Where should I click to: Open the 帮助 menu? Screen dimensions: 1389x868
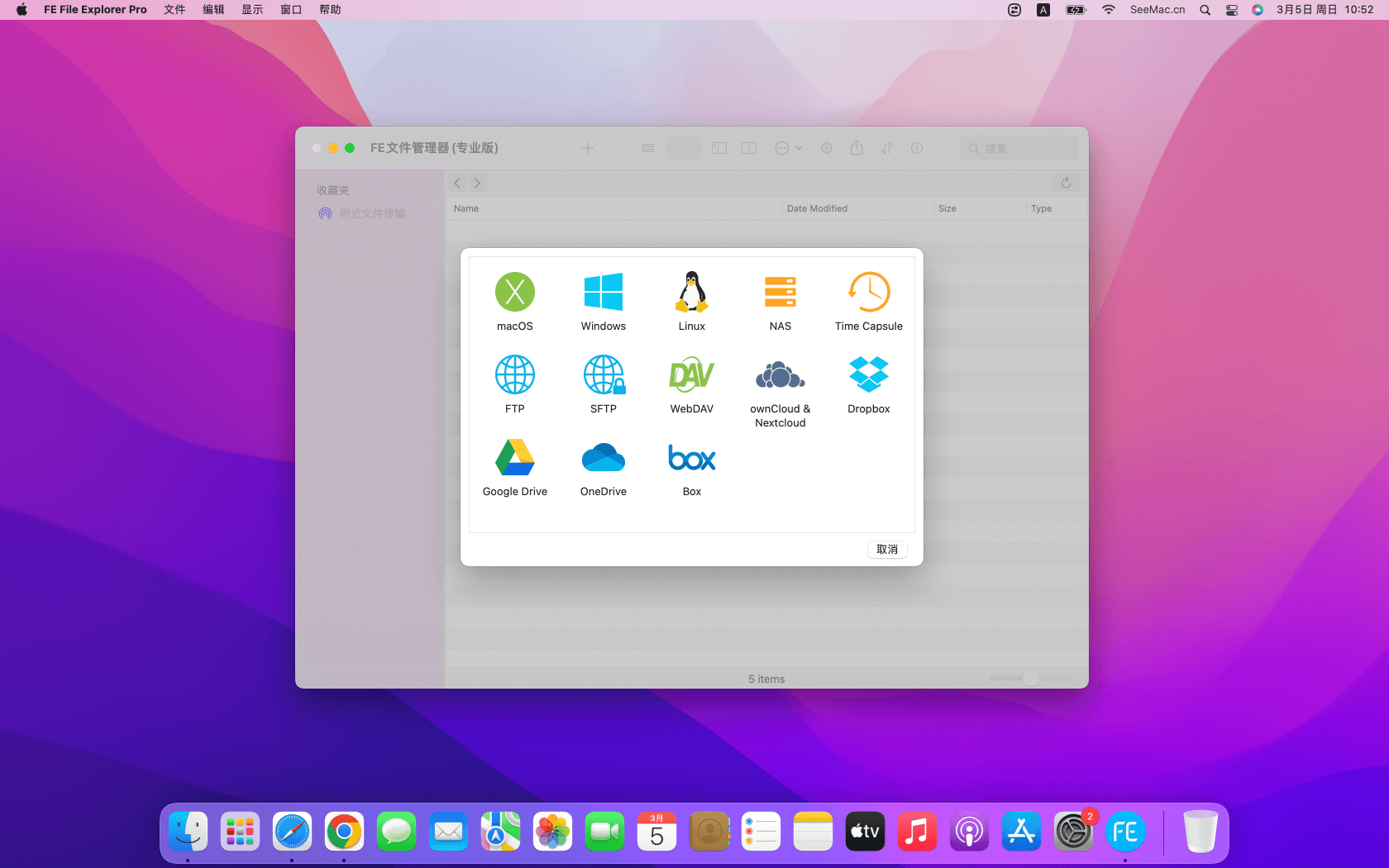coord(330,10)
